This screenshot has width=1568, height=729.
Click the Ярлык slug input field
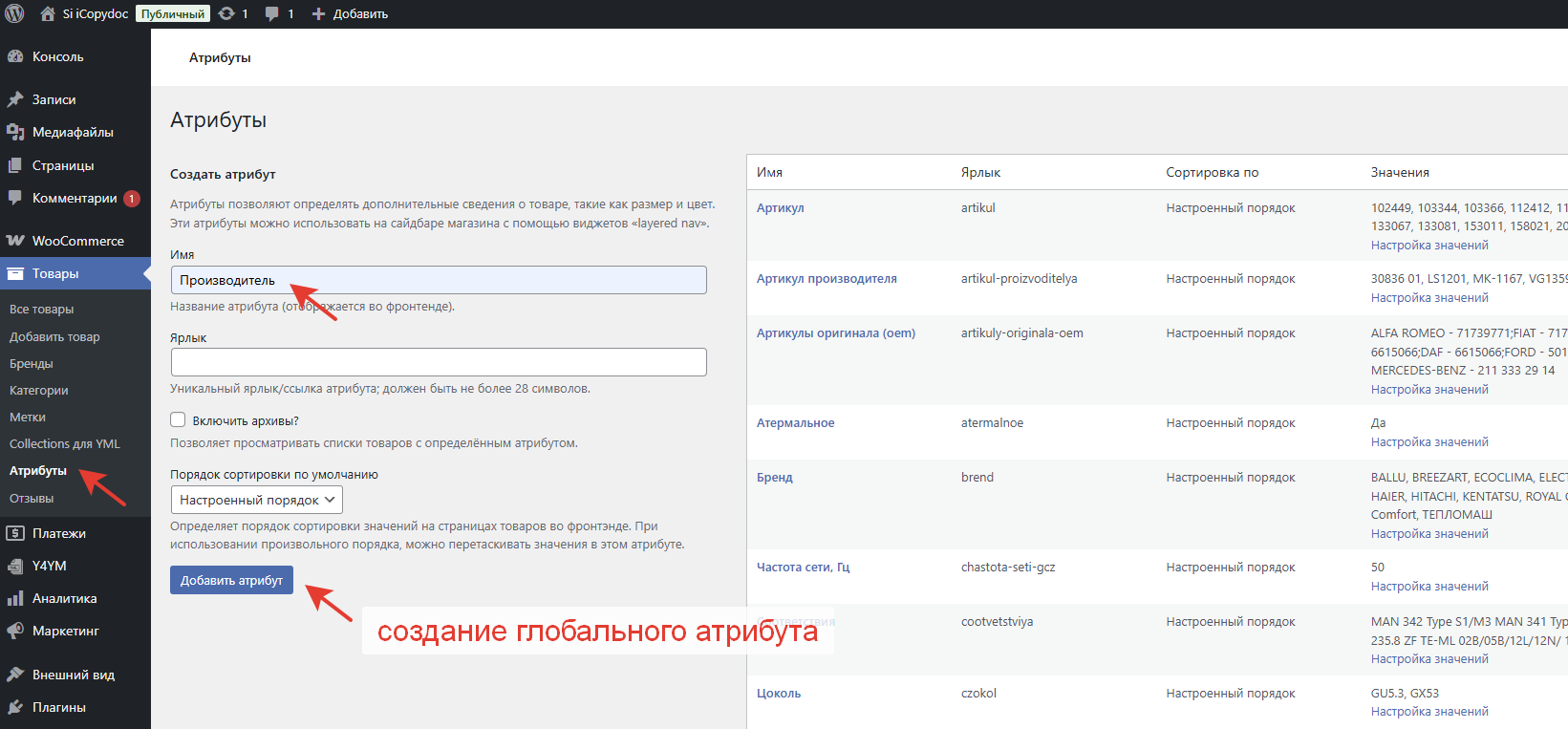point(439,362)
